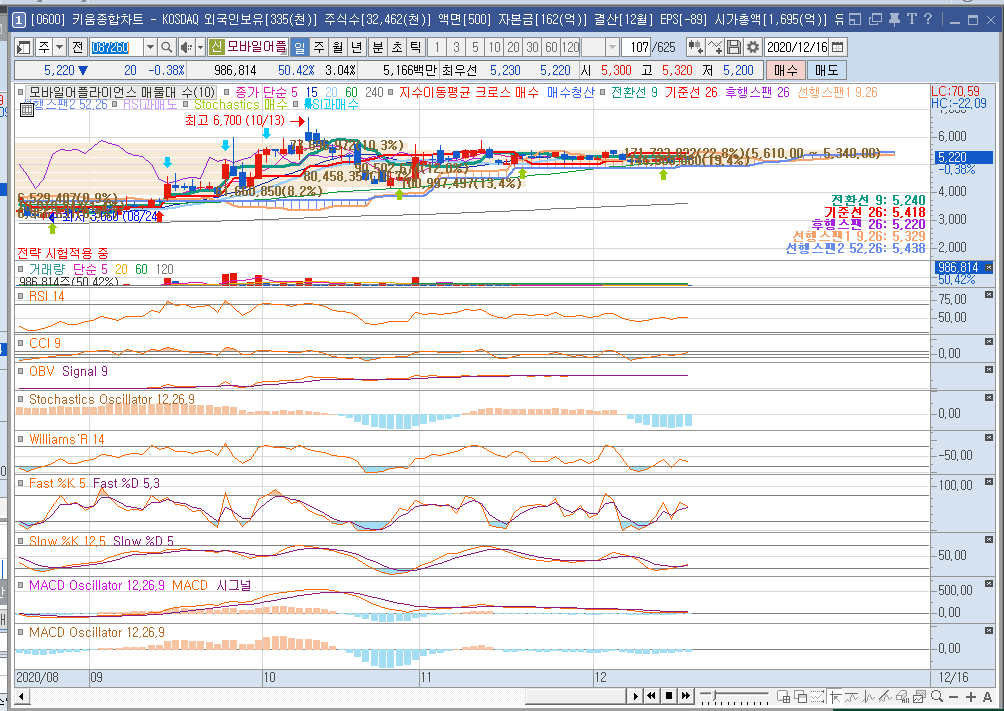Toggle the OBV Signal 9 indicator marker

tap(20, 372)
